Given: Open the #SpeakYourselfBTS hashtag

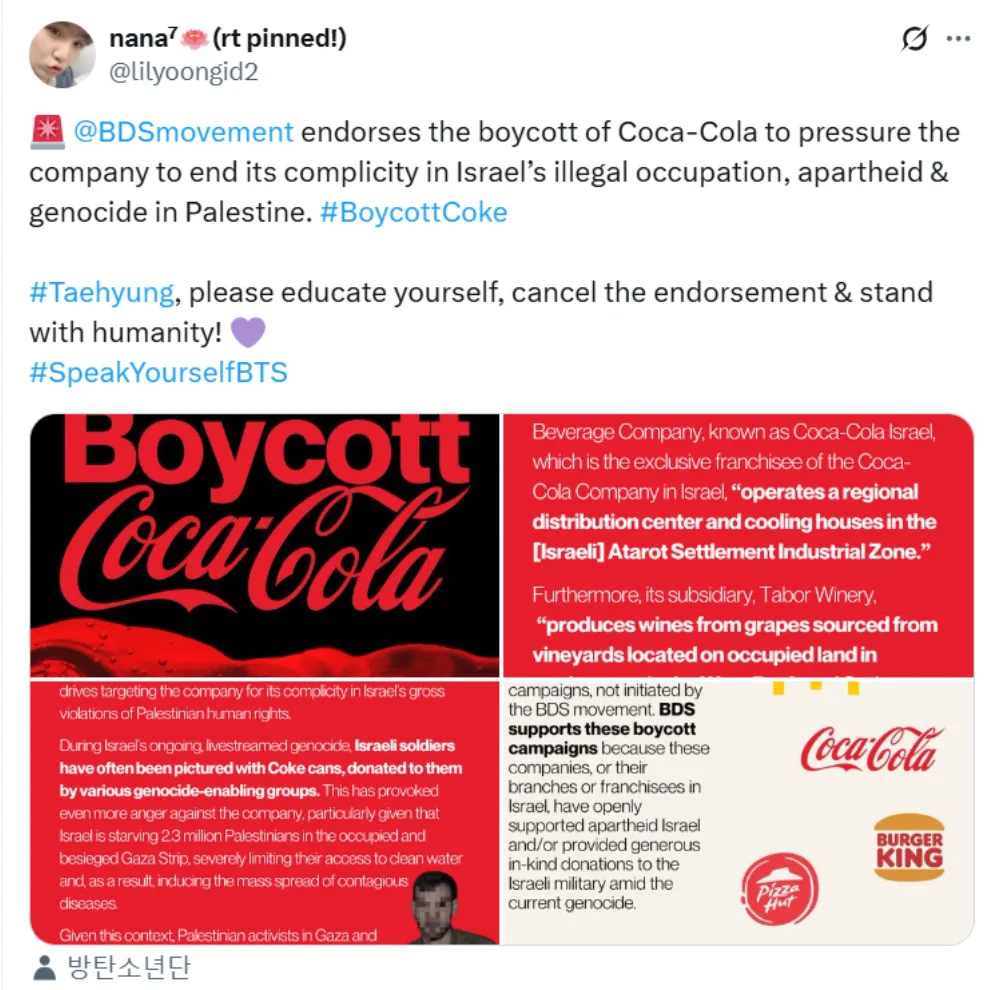Looking at the screenshot, I should pyautogui.click(x=158, y=372).
